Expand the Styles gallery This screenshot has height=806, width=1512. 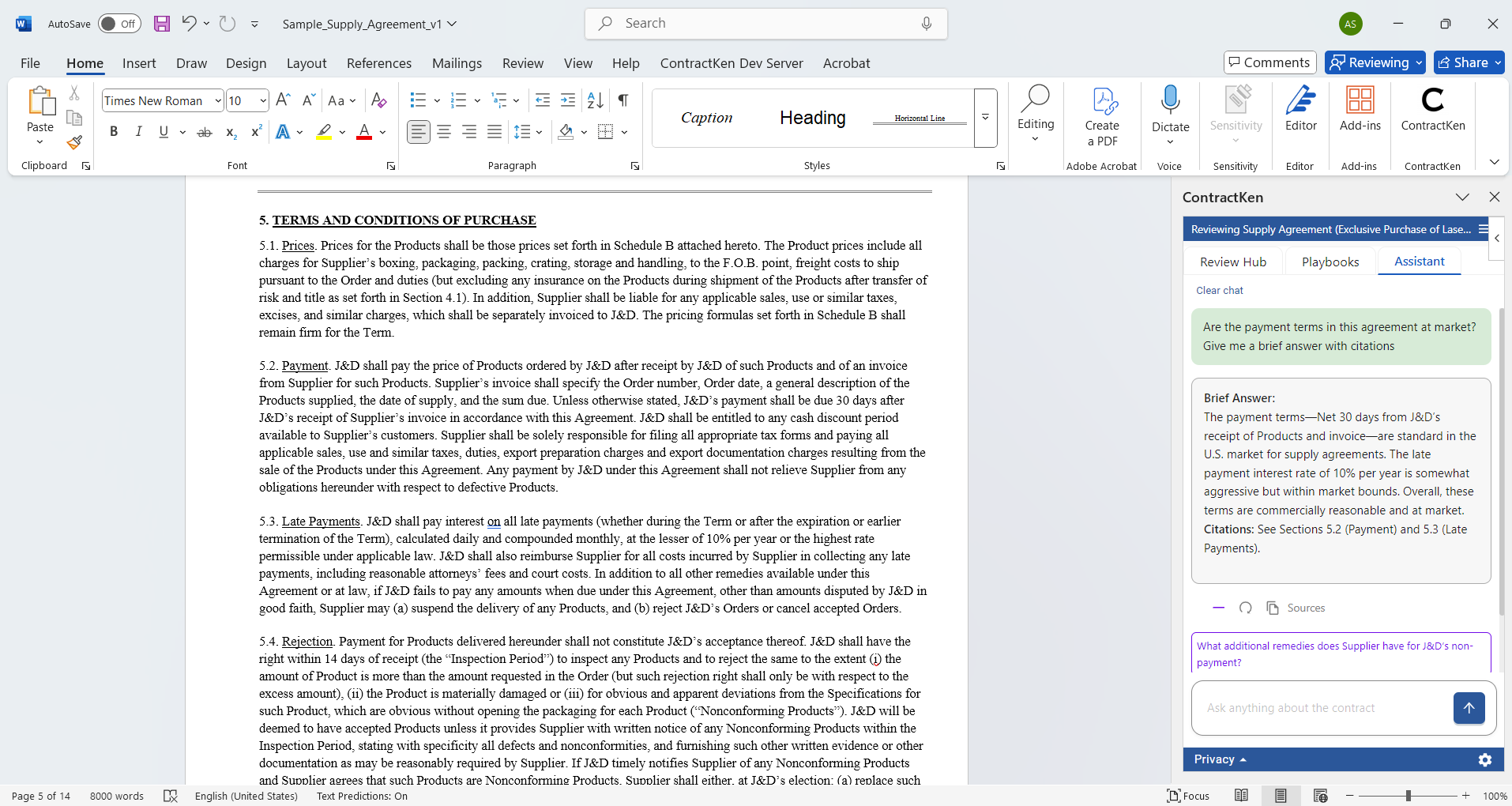[985, 118]
